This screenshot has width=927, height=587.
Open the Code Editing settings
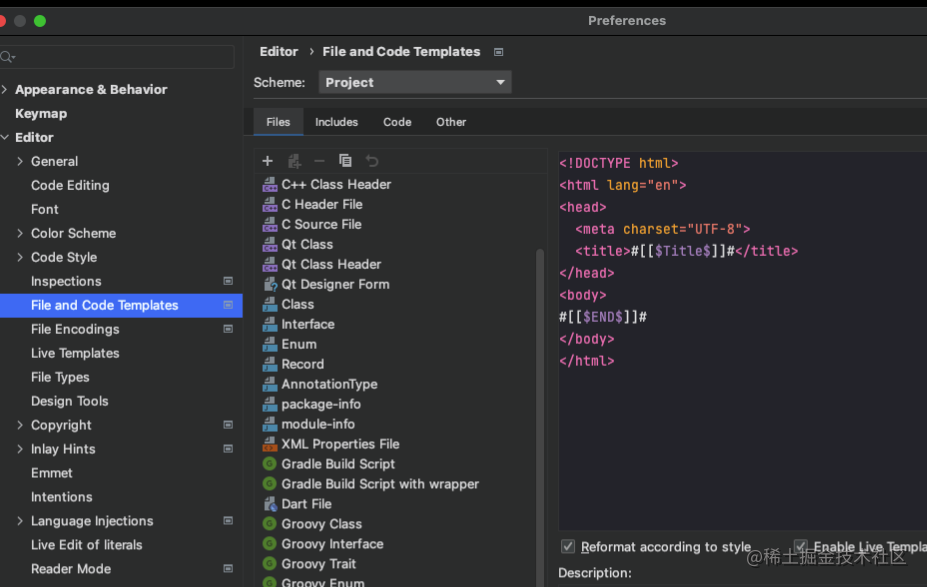click(70, 186)
